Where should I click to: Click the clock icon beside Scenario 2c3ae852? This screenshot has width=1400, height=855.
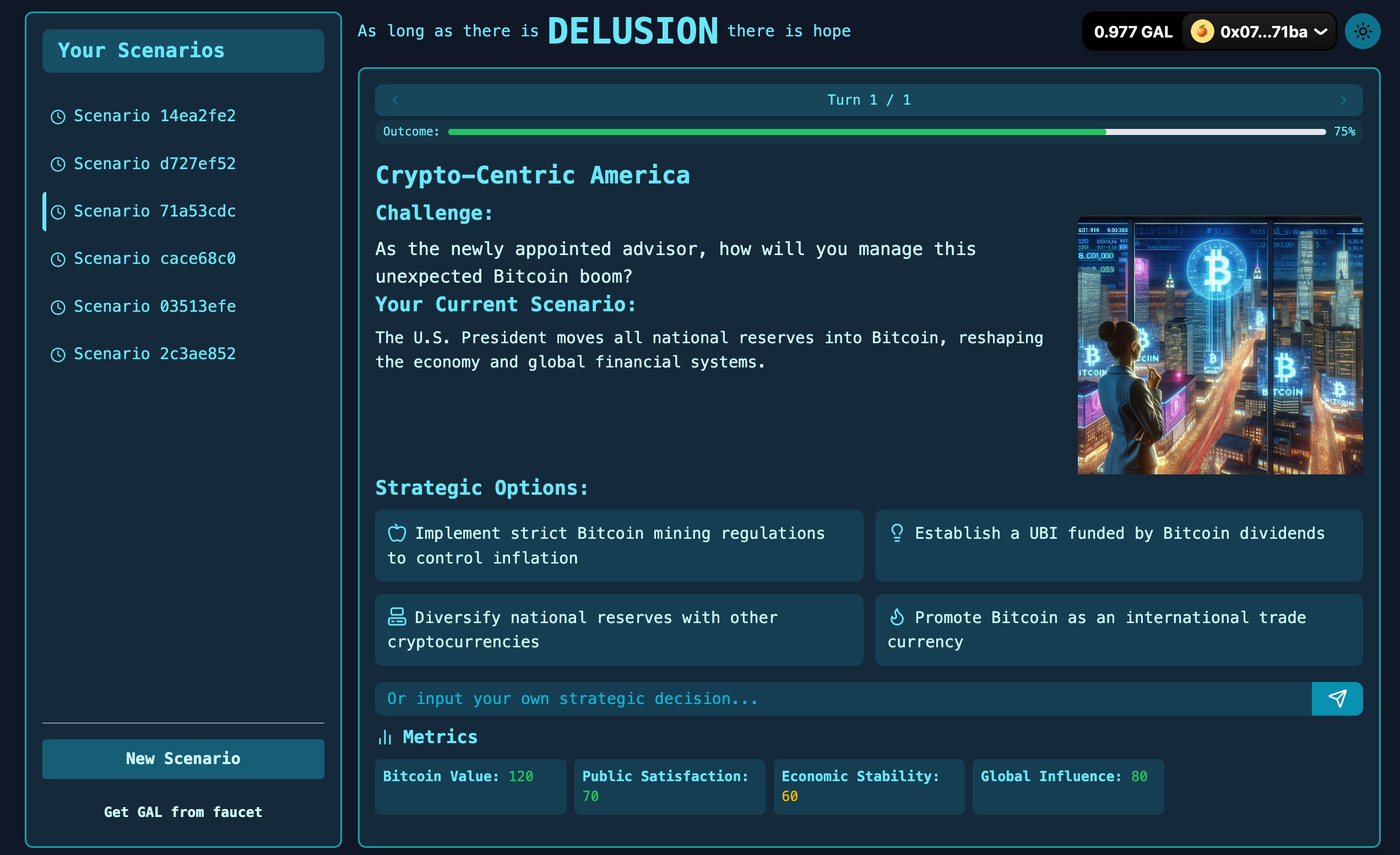pos(58,355)
